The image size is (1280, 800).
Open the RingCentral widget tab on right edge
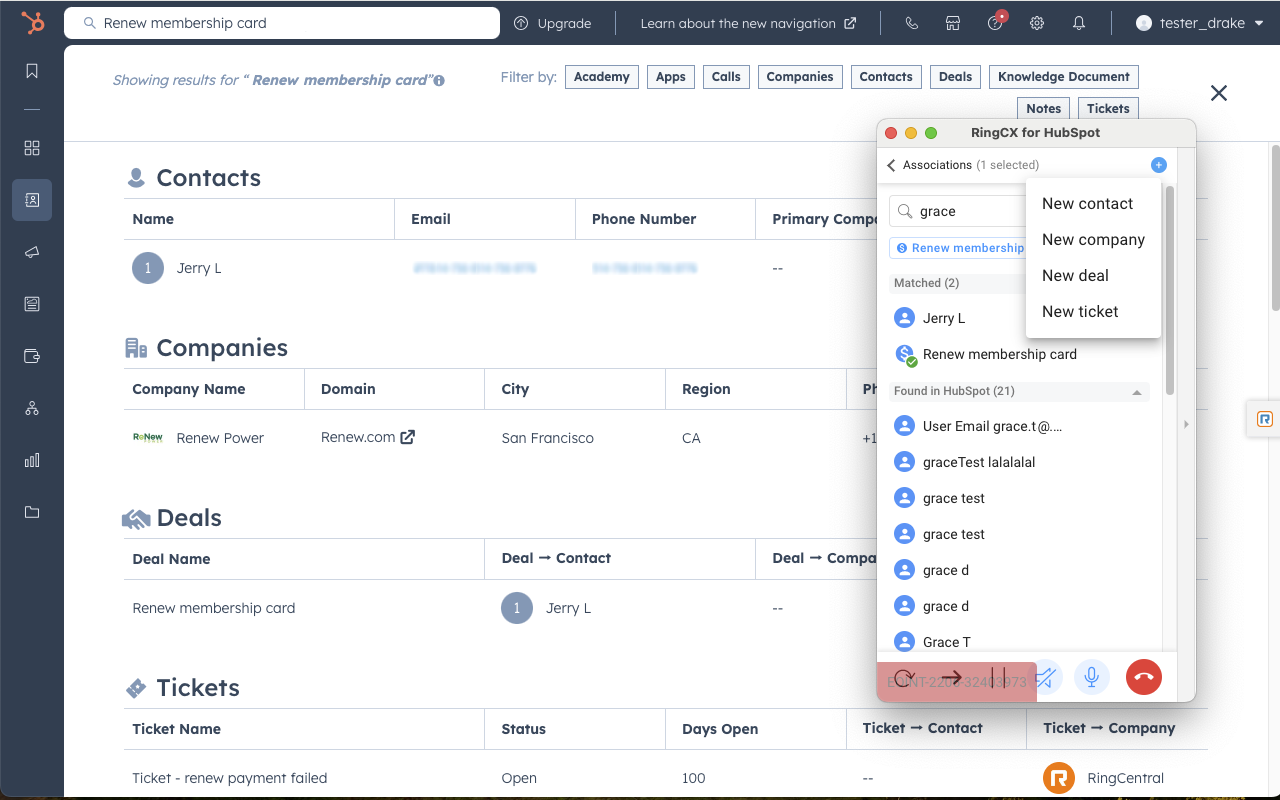tap(1264, 419)
